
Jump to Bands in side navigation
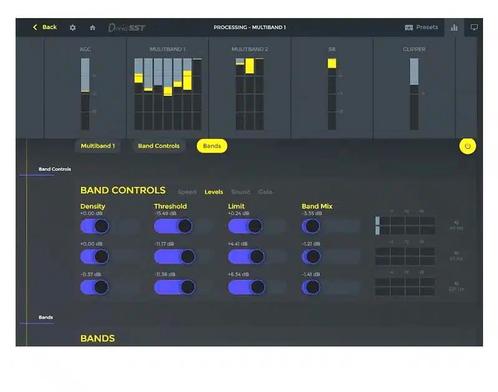46,317
